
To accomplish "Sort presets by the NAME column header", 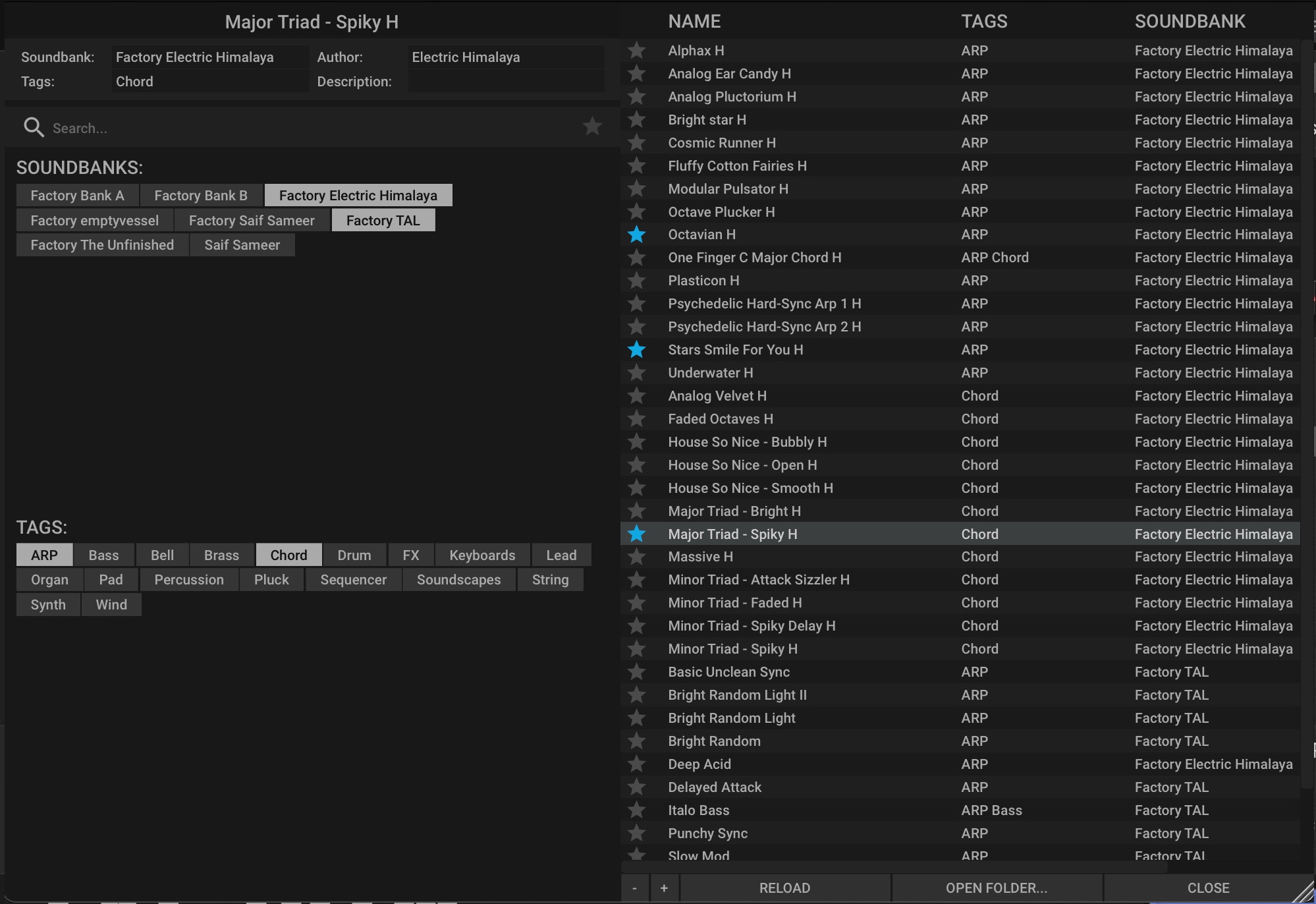I will tap(694, 21).
